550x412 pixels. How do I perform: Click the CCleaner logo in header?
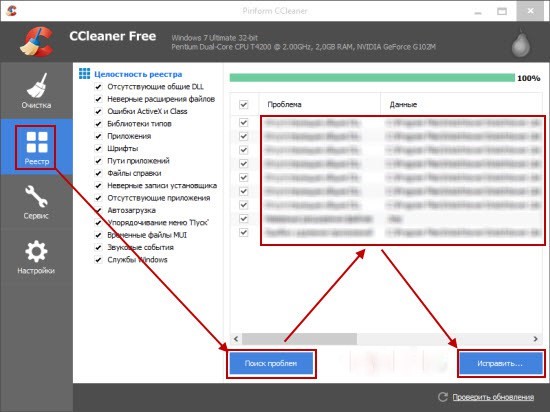click(36, 42)
